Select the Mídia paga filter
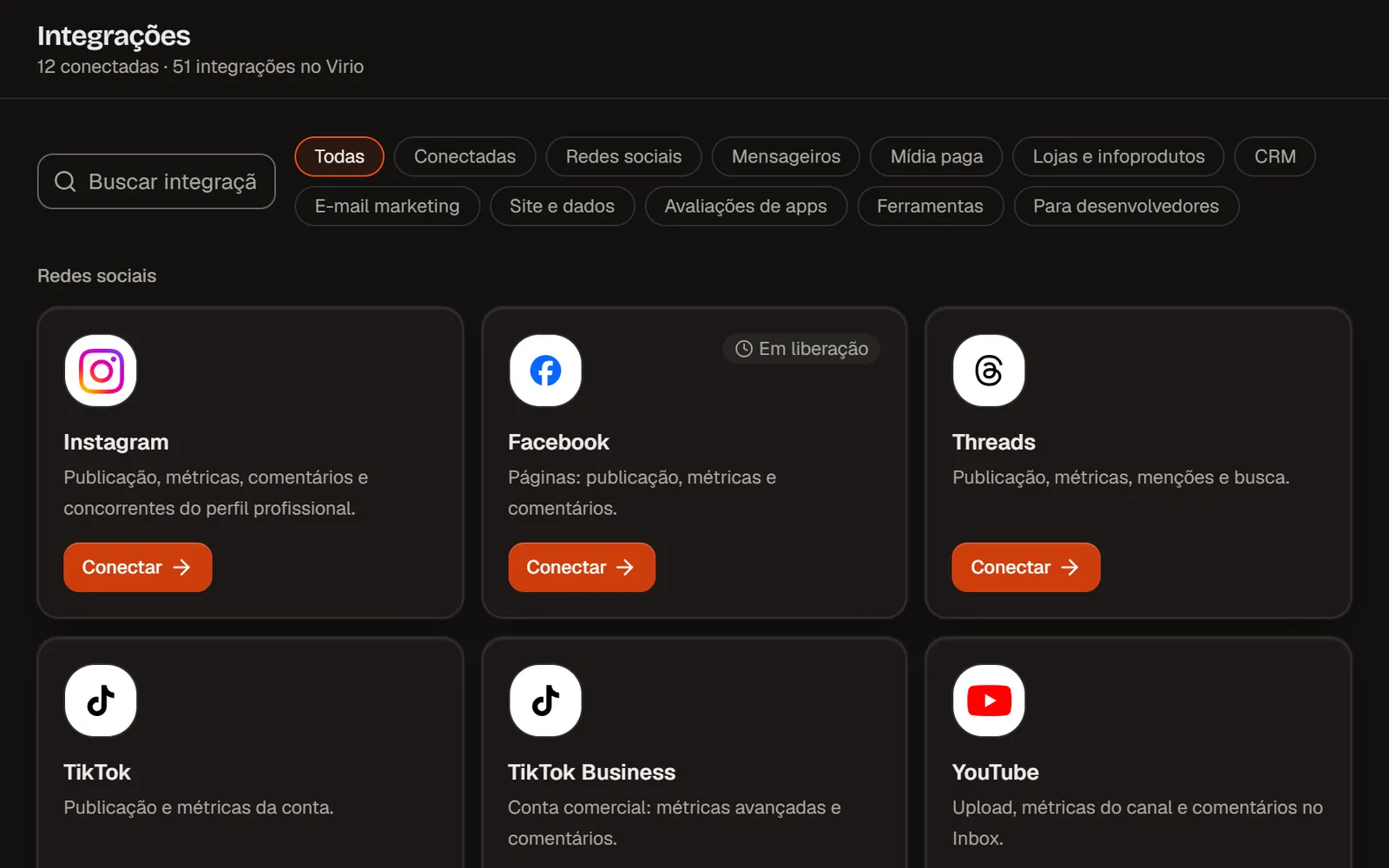1389x868 pixels. 937,156
